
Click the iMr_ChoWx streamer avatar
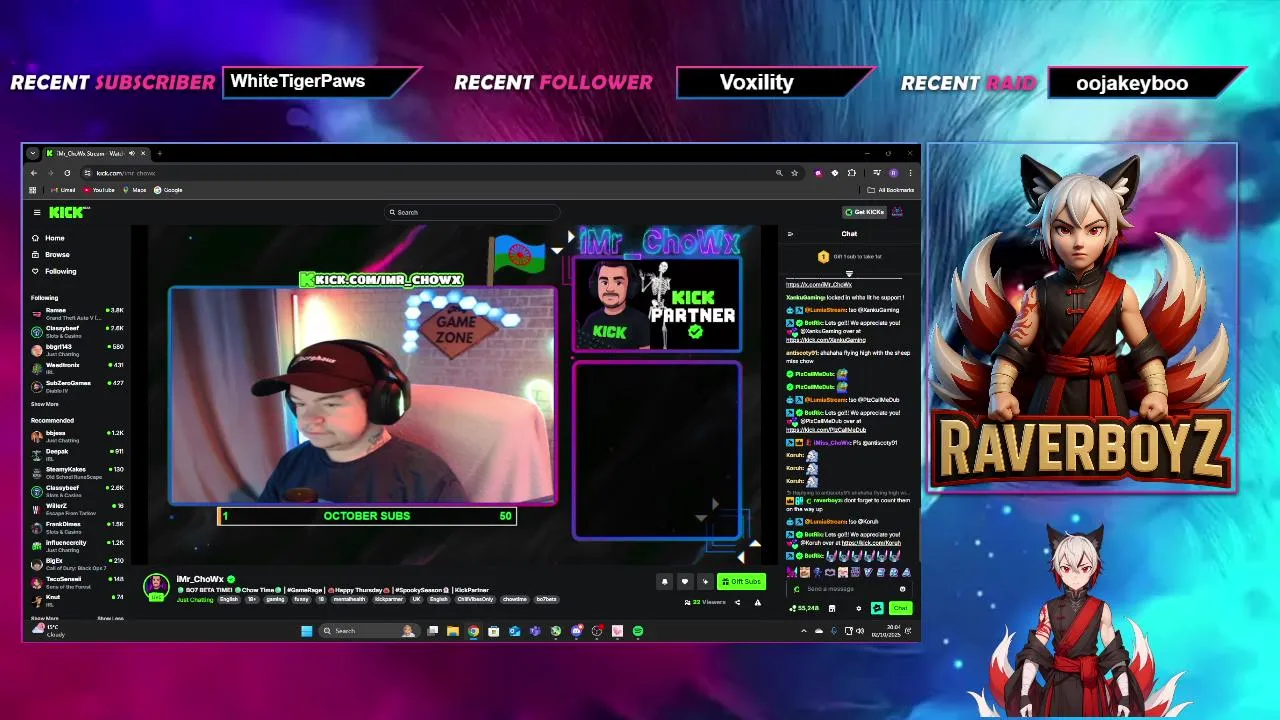157,585
